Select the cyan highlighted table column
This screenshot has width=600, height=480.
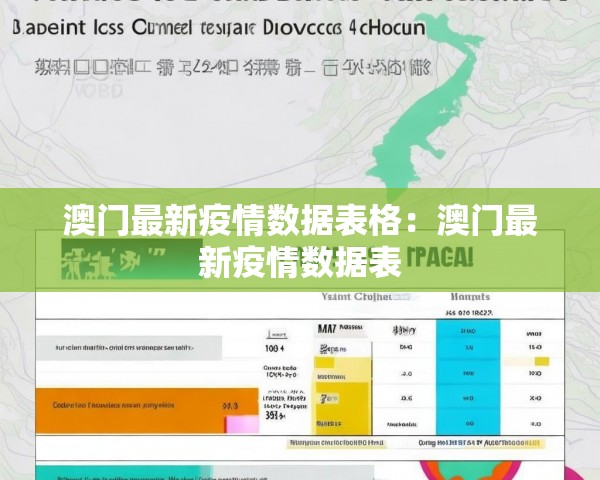[468, 377]
